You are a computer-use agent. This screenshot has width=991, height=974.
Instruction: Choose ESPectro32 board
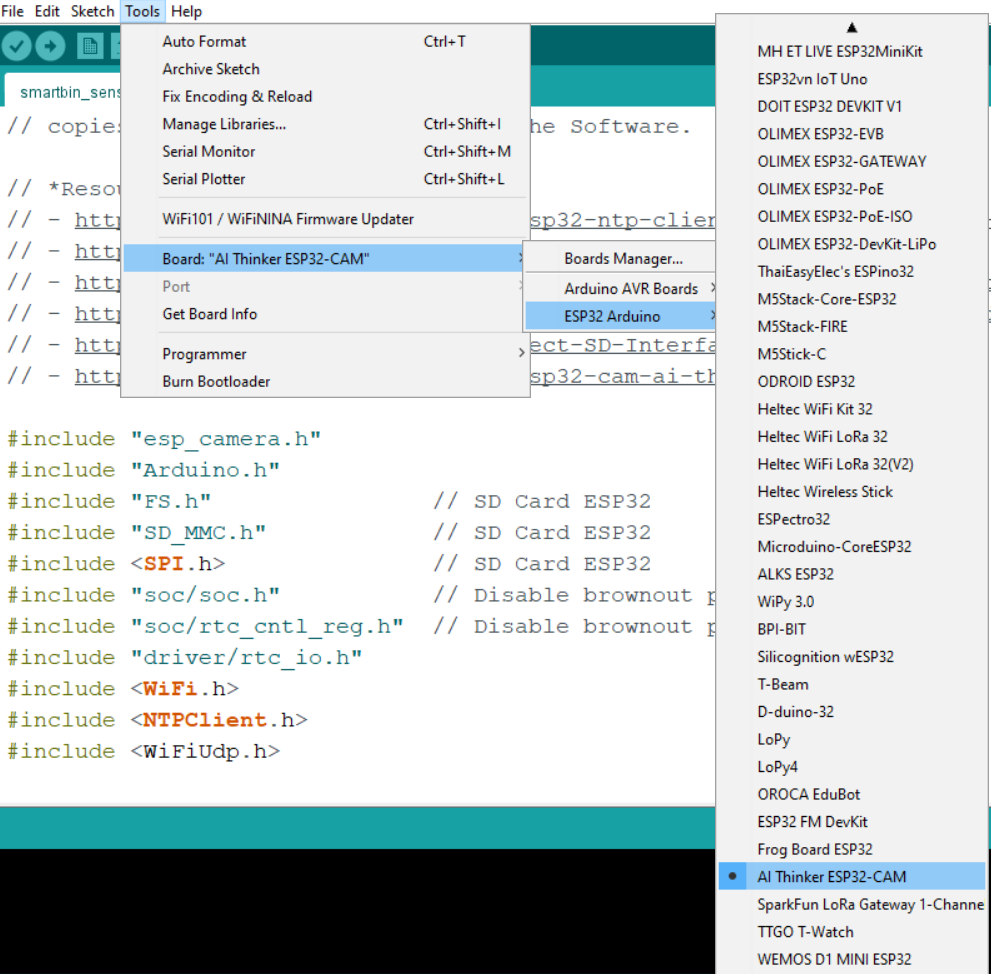(x=851, y=519)
